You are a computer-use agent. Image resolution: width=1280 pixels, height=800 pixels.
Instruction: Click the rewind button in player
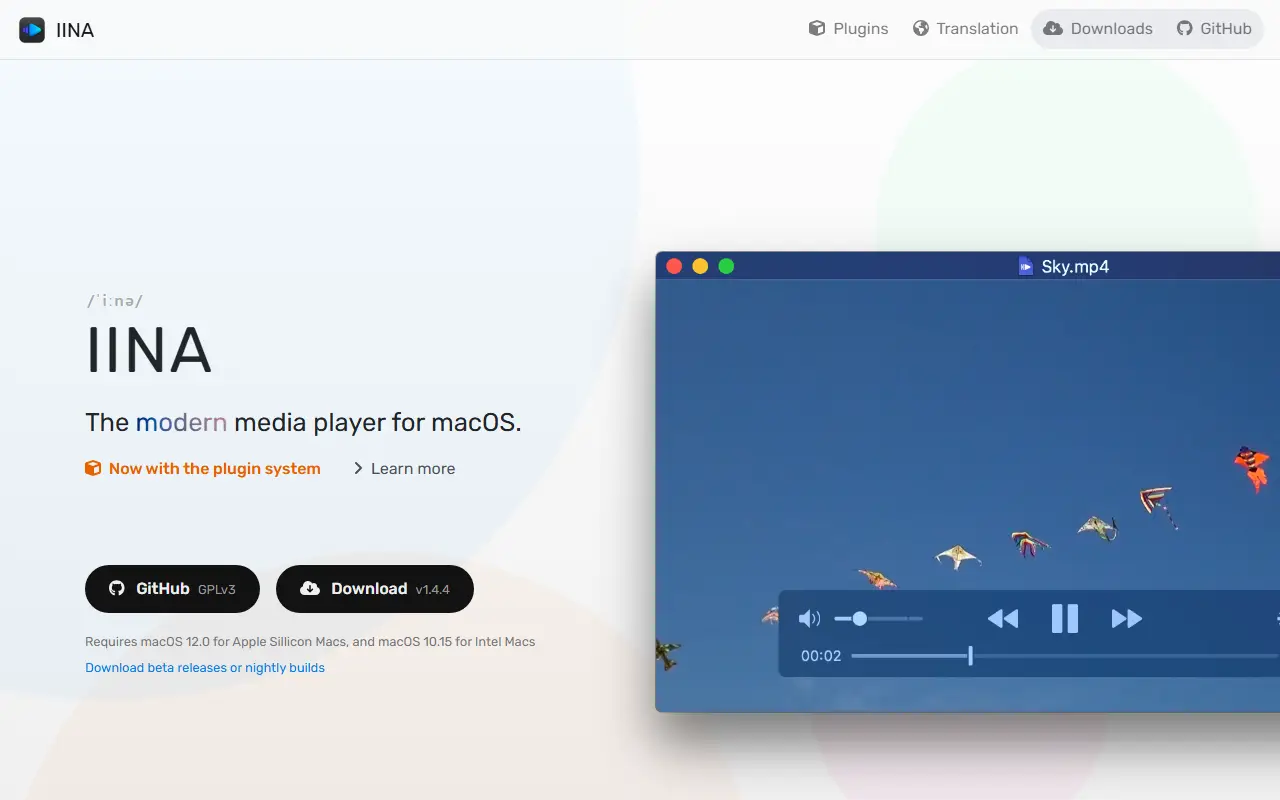[1003, 619]
